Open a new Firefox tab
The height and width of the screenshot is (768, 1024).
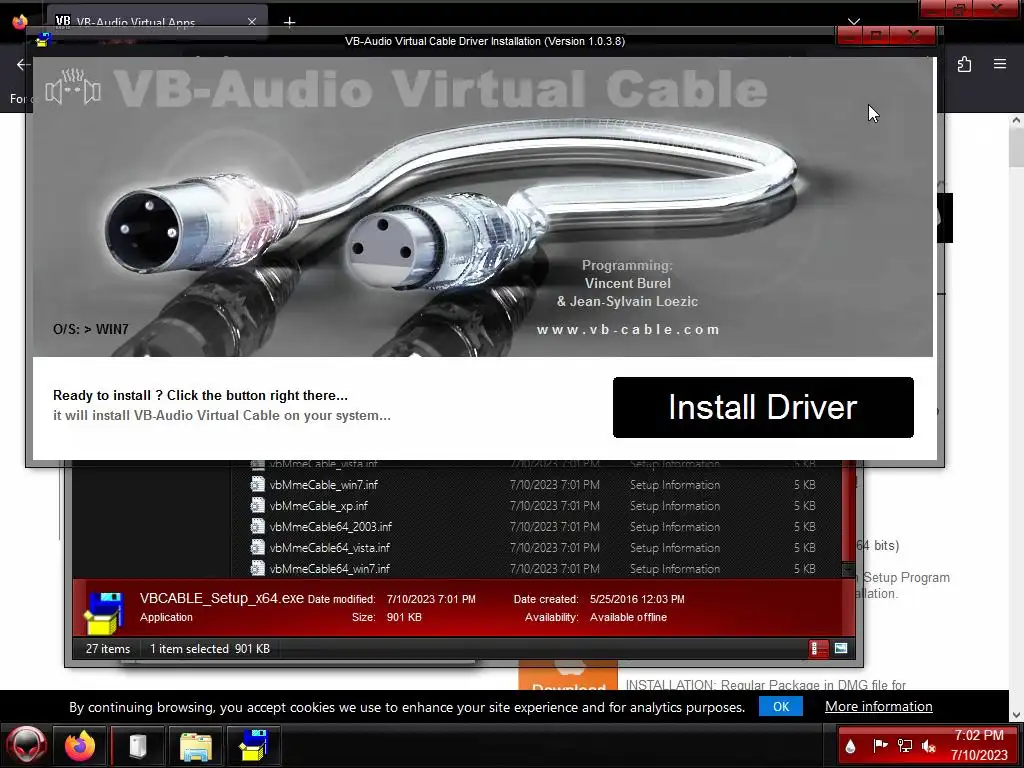click(289, 22)
